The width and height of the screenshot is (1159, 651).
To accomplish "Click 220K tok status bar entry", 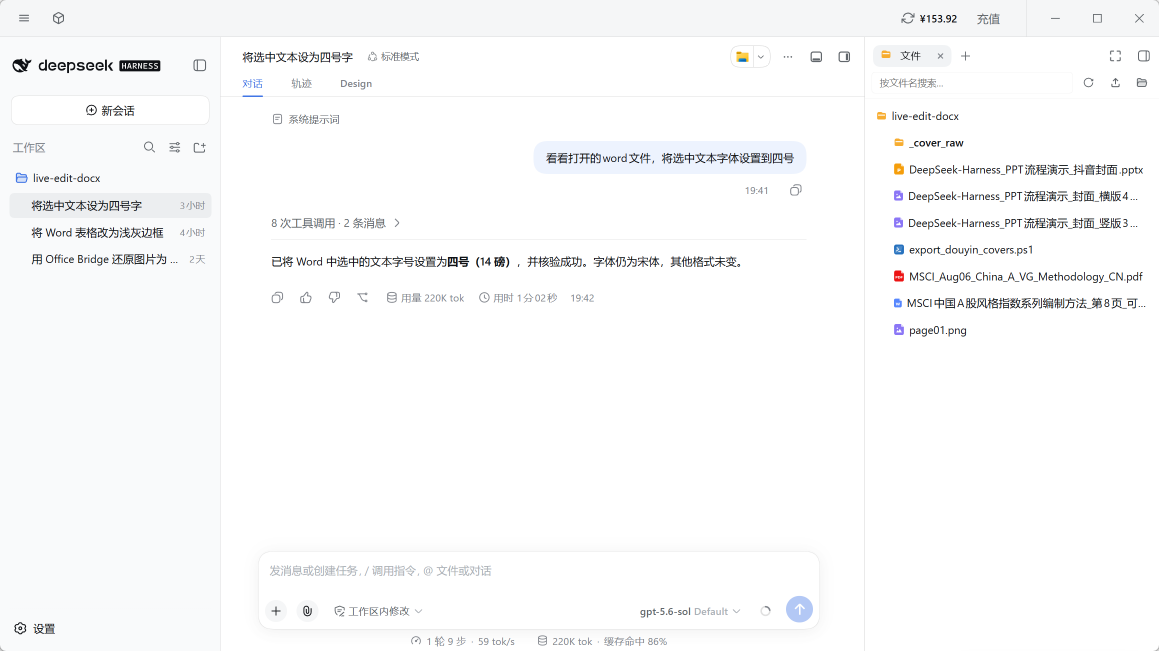I will 565,641.
